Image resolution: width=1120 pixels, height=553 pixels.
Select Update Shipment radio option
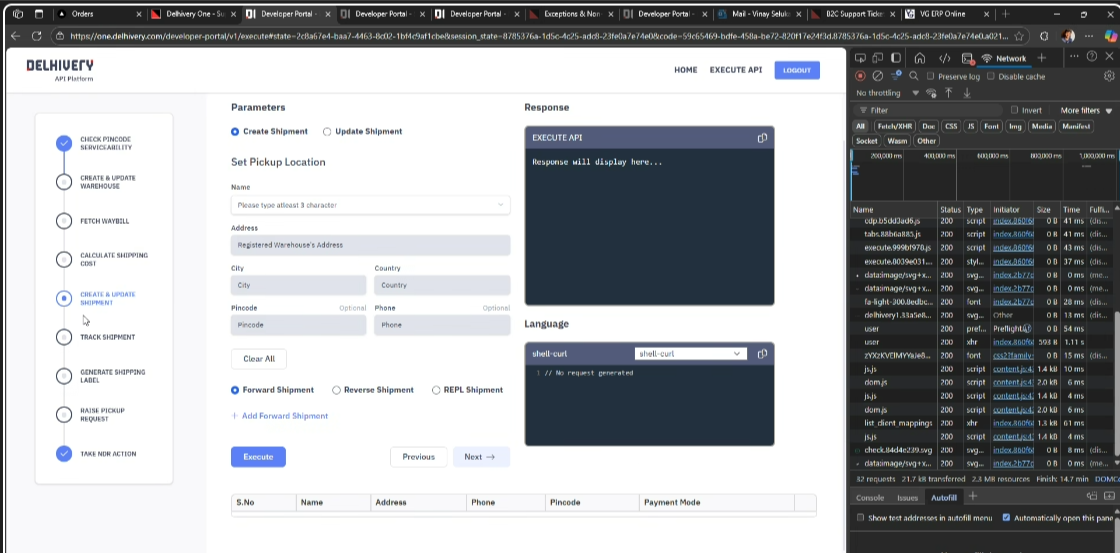327,132
